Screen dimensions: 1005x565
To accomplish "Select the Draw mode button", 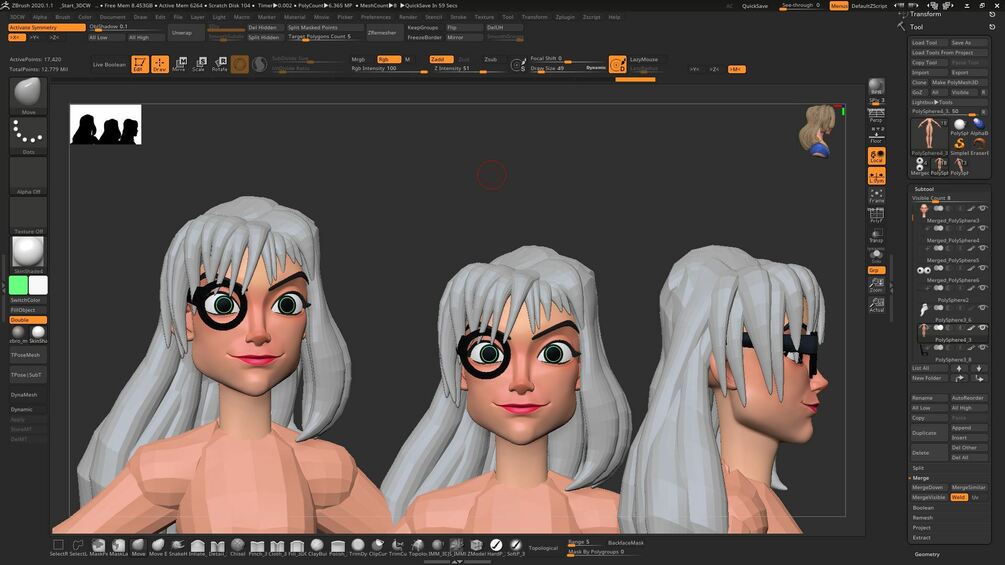I will tap(160, 64).
